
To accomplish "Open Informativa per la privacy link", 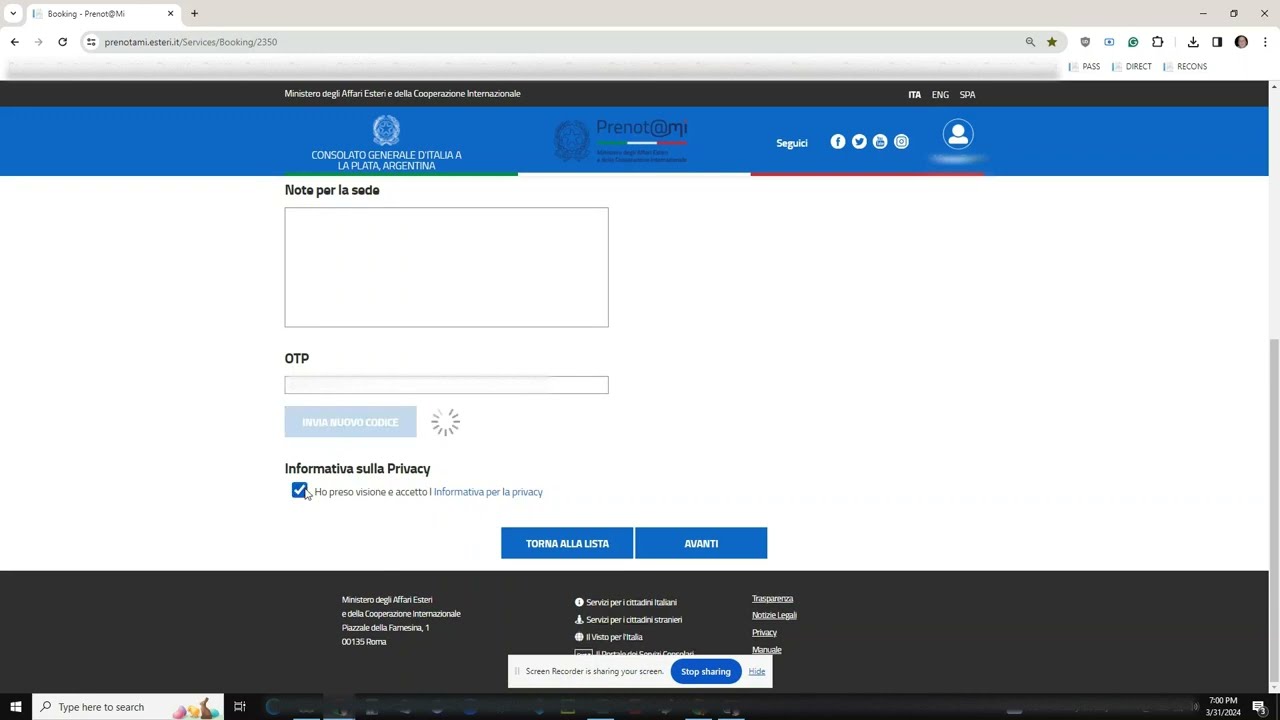I will click(488, 492).
